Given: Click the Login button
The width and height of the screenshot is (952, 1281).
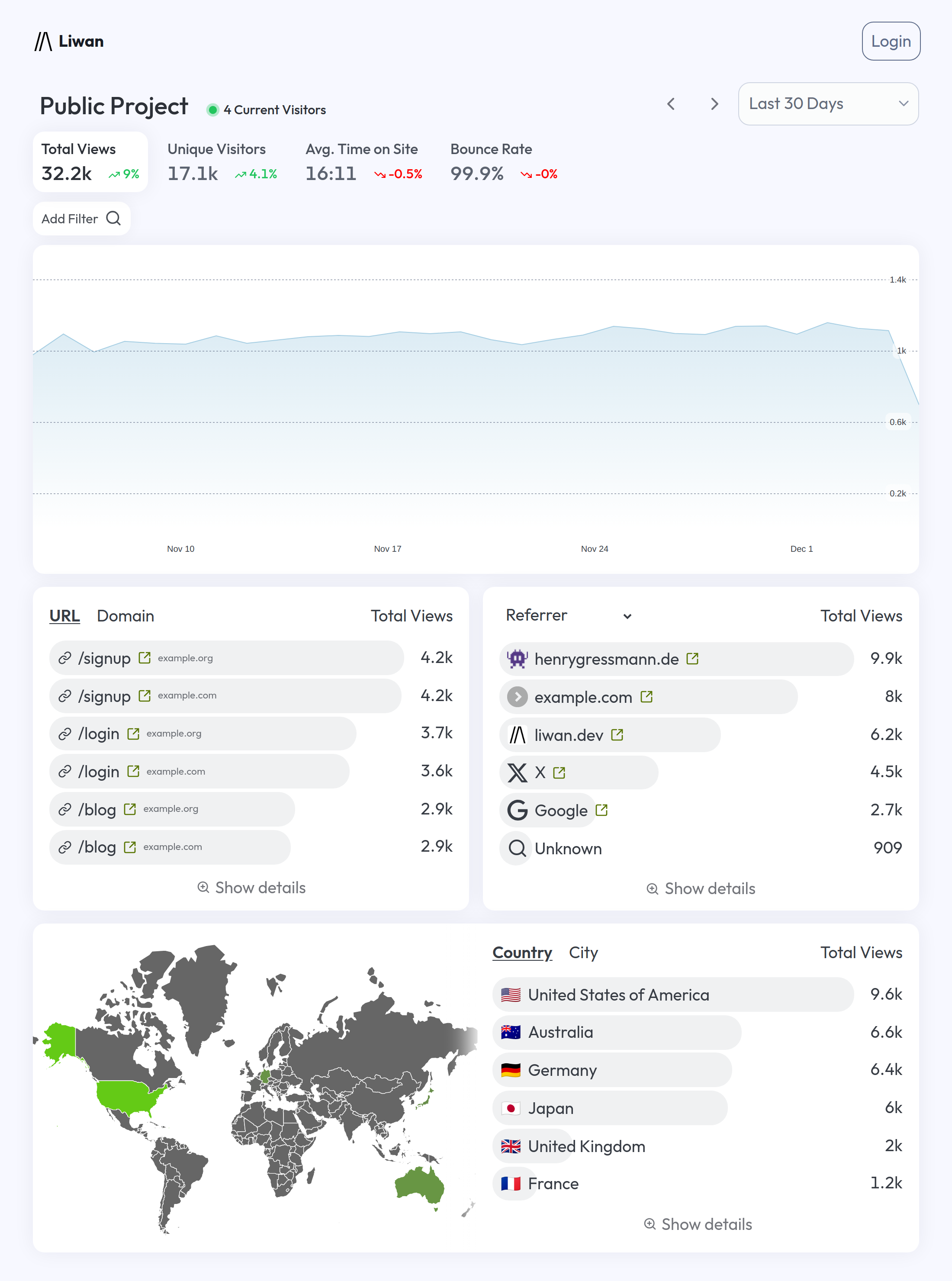Looking at the screenshot, I should [890, 41].
